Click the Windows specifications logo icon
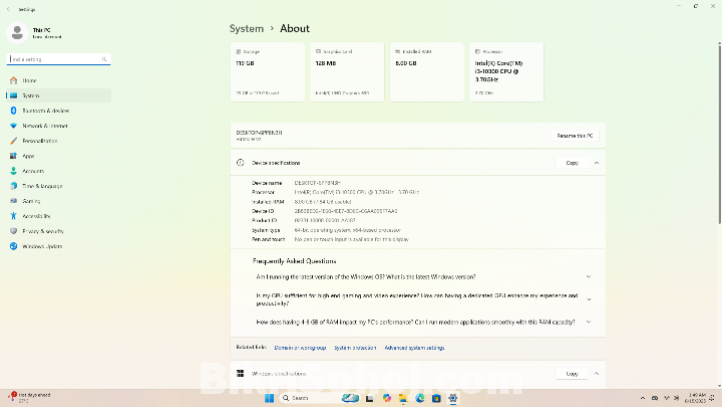 (x=240, y=373)
